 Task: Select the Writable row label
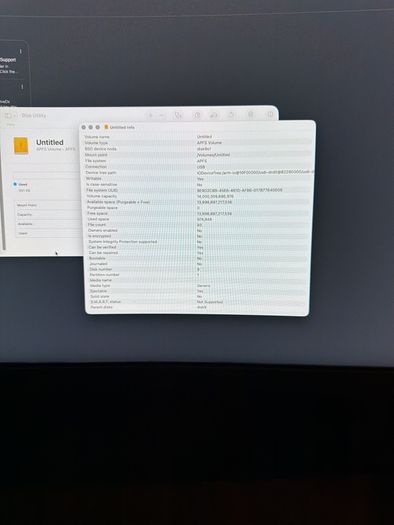pos(94,178)
